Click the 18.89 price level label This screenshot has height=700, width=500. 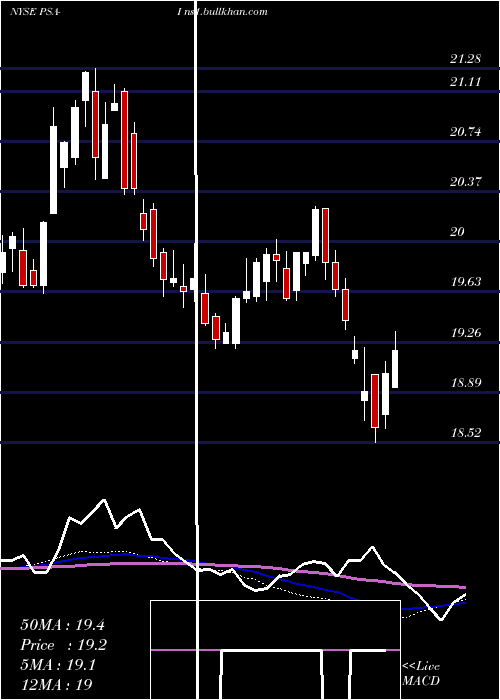coord(465,383)
